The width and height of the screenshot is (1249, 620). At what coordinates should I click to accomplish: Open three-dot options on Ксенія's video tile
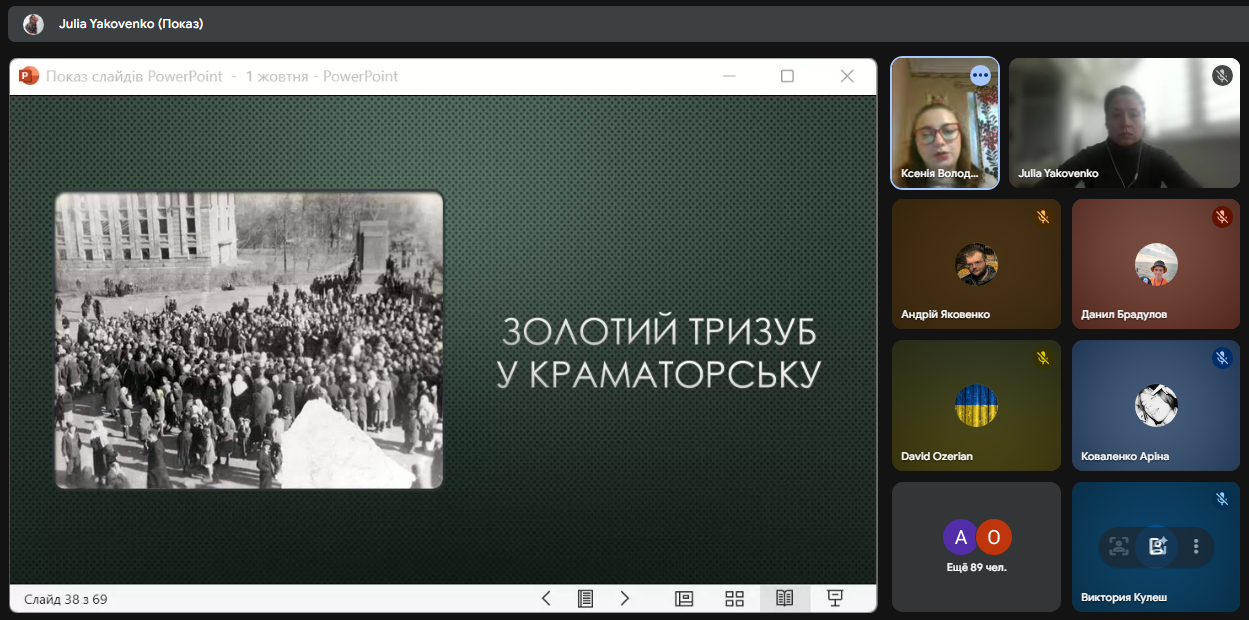click(x=980, y=76)
